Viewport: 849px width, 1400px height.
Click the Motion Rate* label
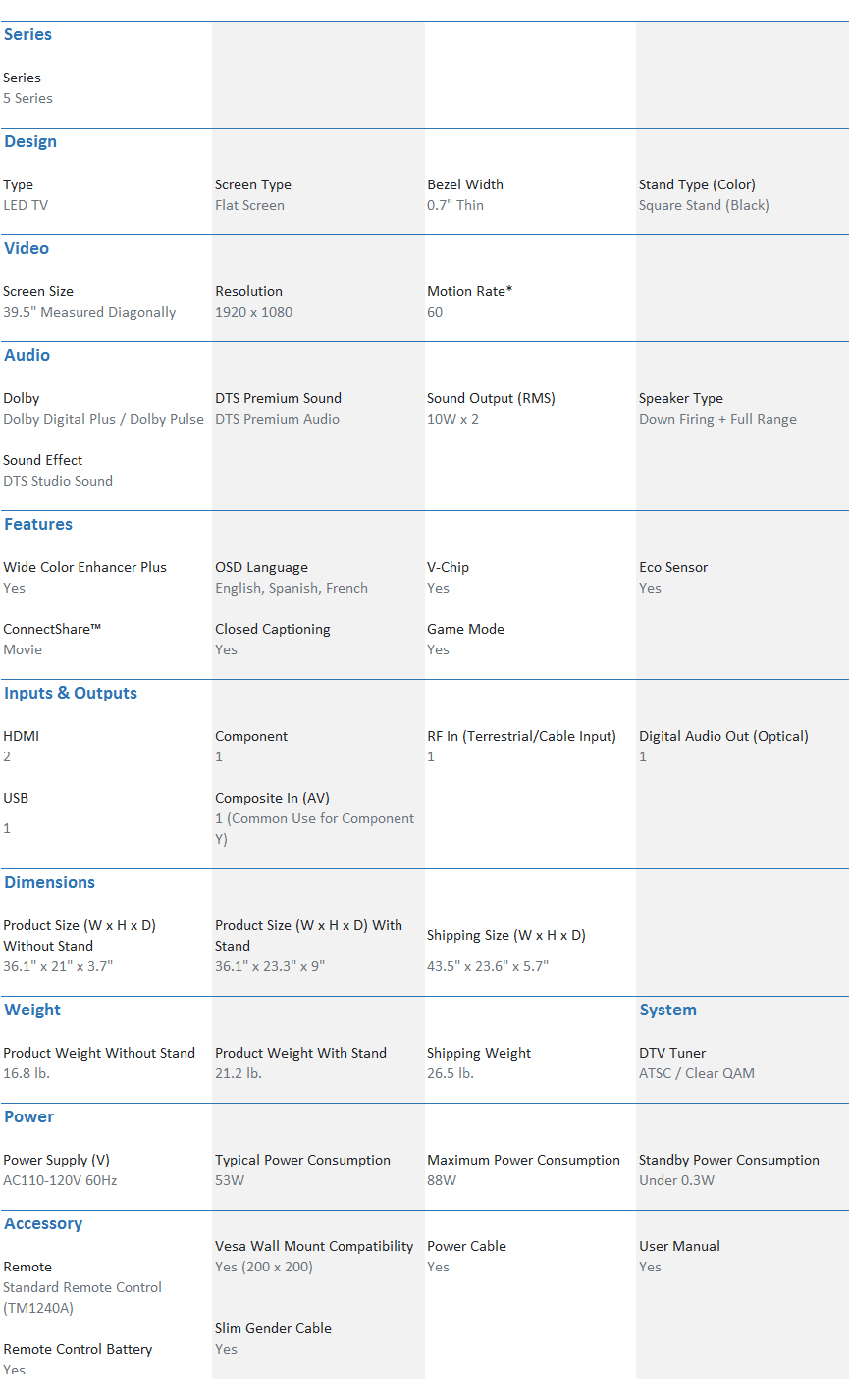(470, 292)
